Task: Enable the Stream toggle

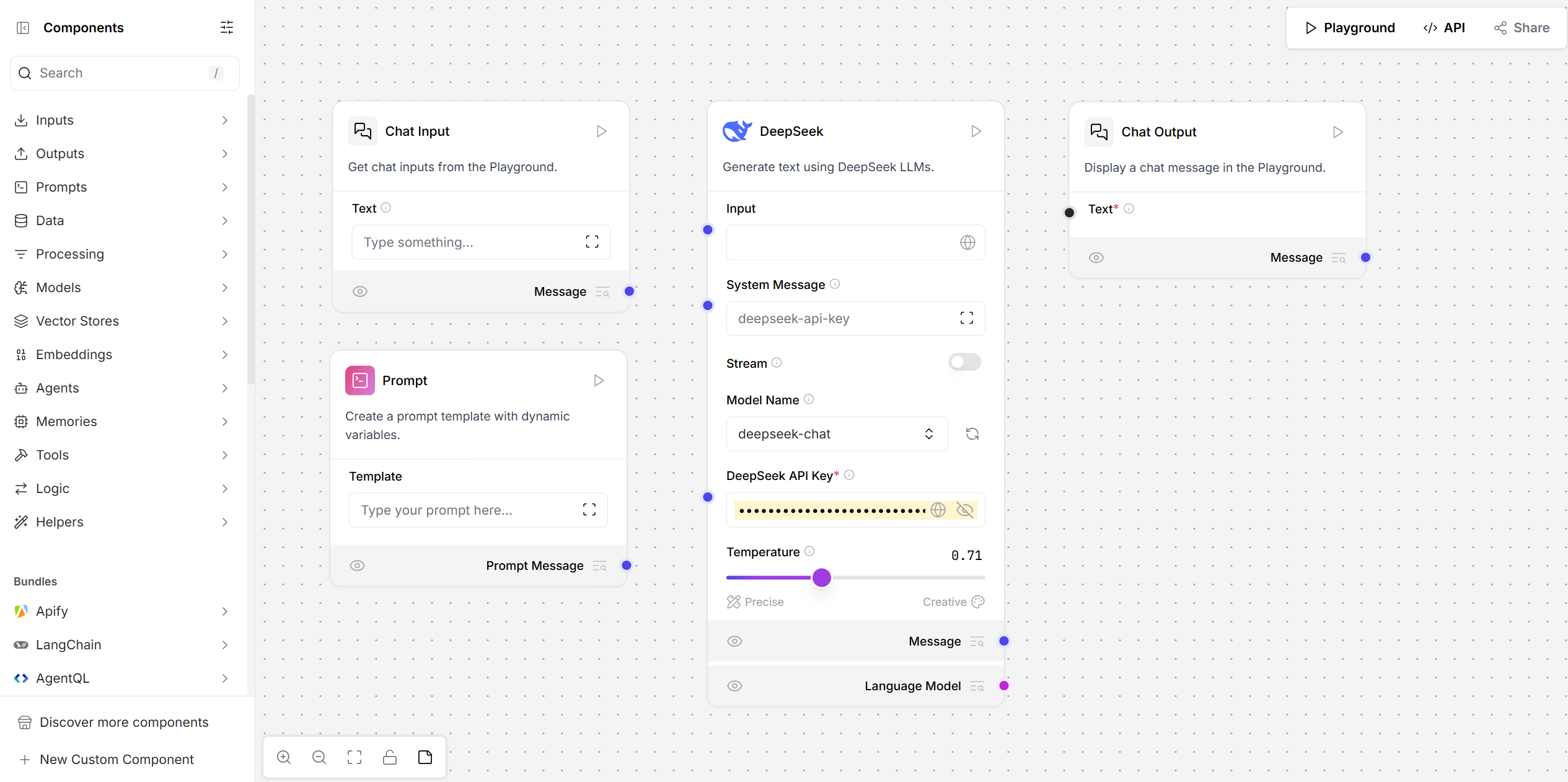Action: pos(964,362)
